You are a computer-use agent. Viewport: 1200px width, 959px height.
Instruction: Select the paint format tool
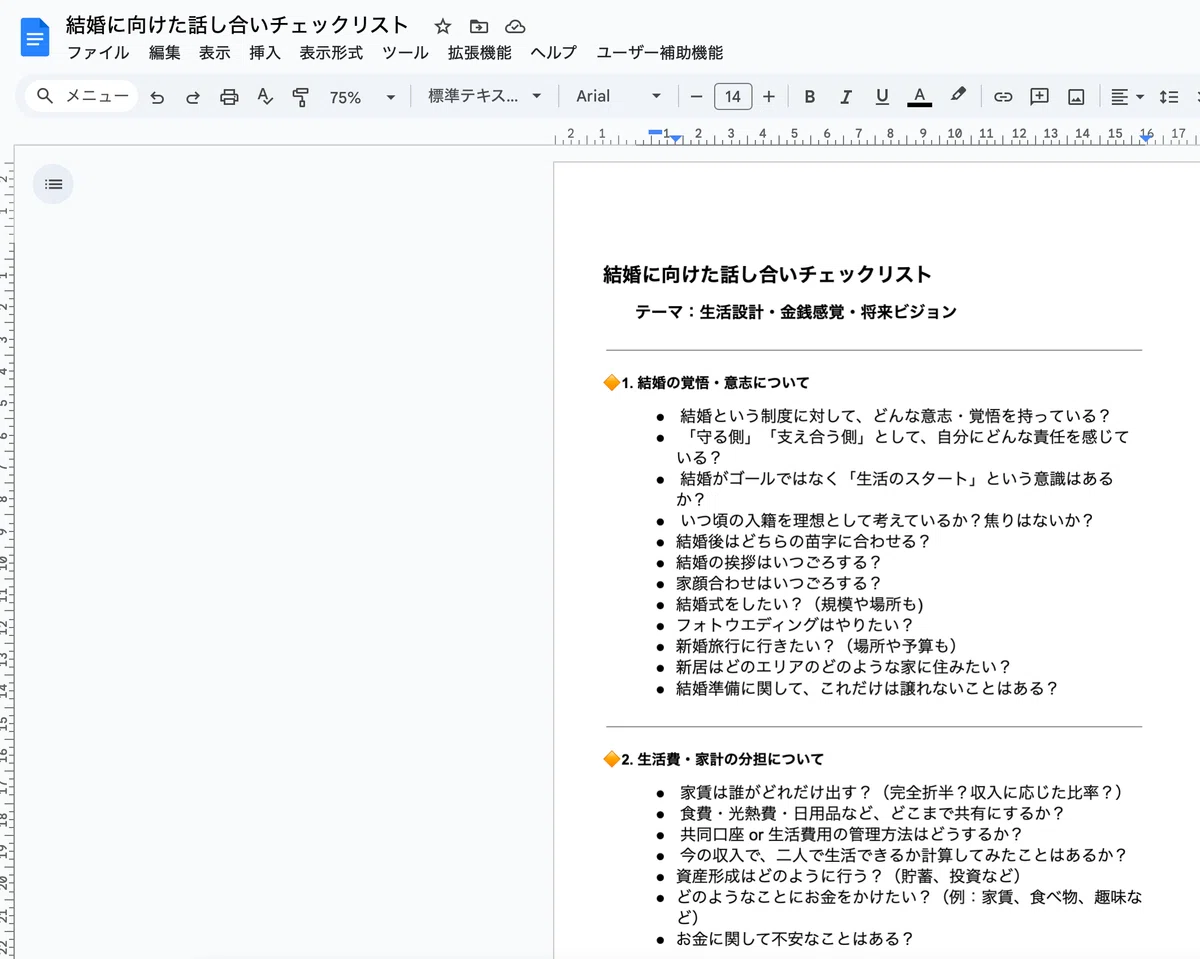point(300,97)
